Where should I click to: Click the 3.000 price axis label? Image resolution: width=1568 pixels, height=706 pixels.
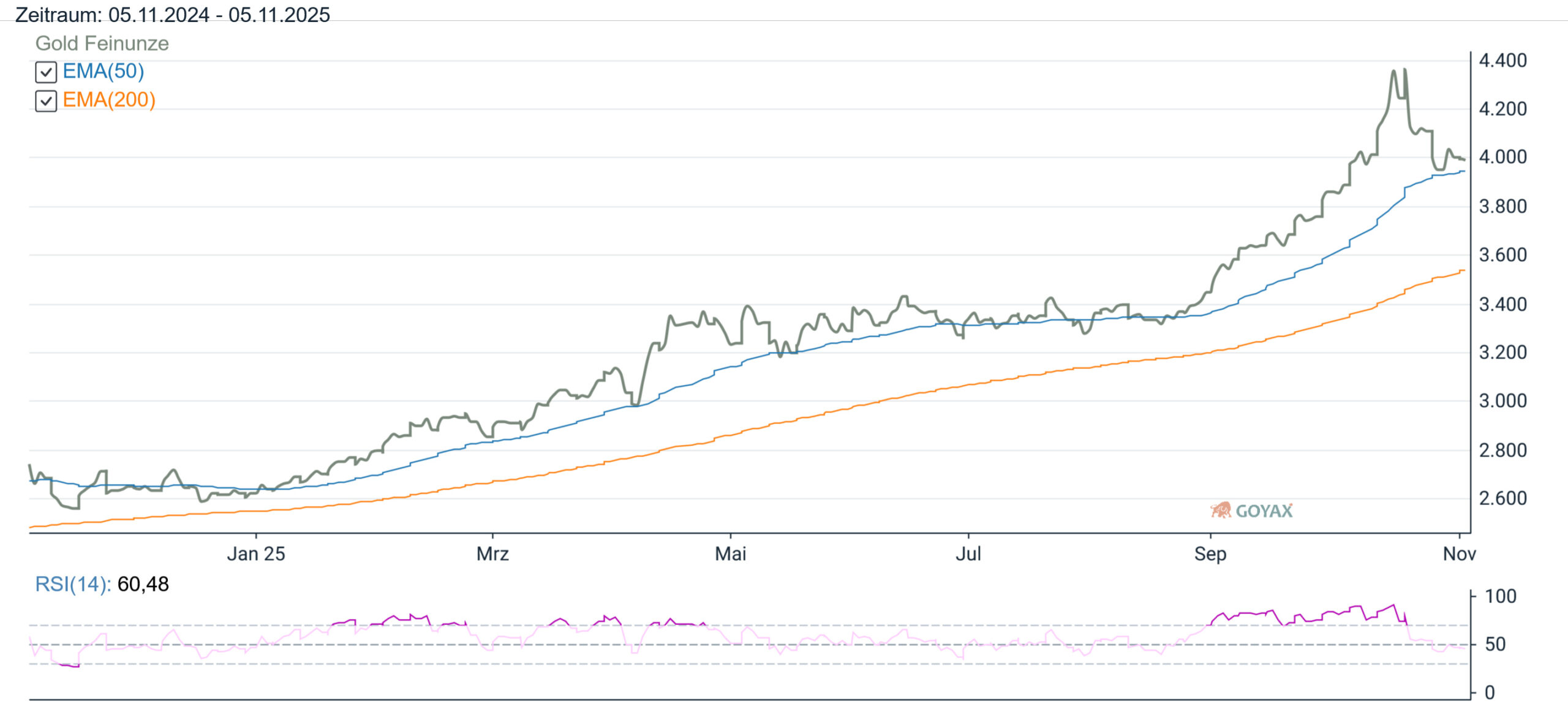(1502, 401)
